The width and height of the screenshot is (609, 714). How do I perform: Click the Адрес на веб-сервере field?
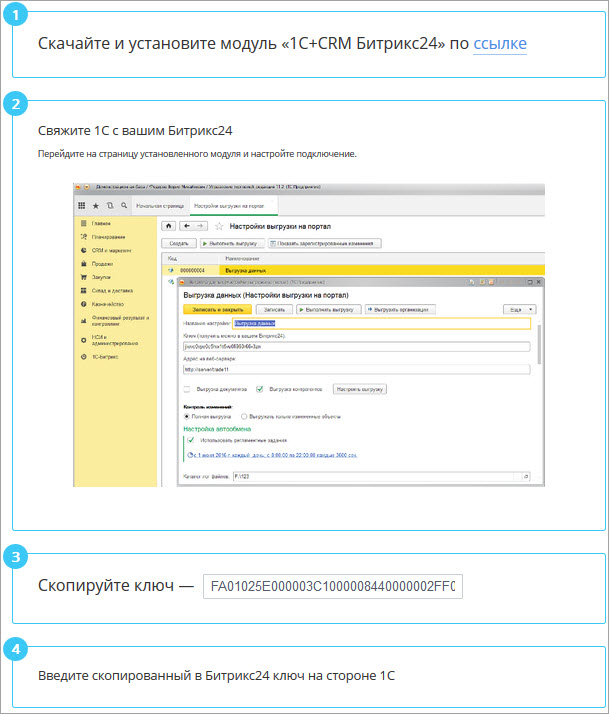tap(357, 370)
